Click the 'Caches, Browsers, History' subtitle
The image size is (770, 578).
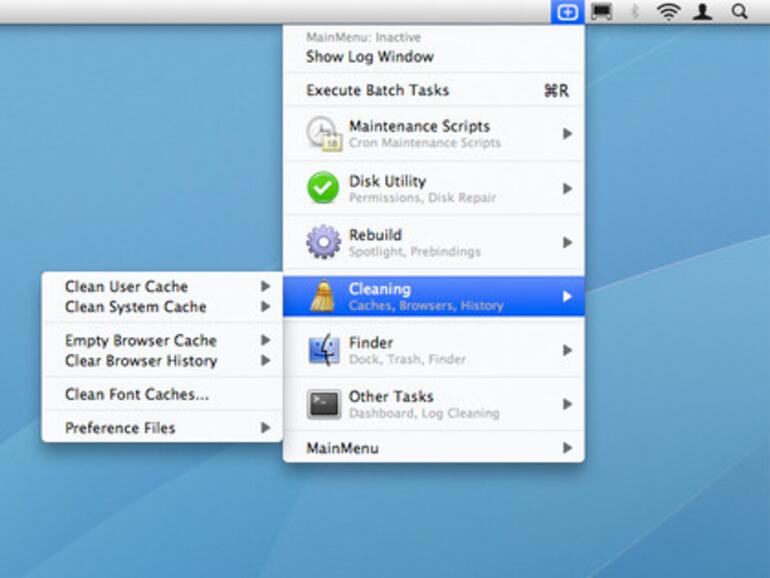[426, 305]
